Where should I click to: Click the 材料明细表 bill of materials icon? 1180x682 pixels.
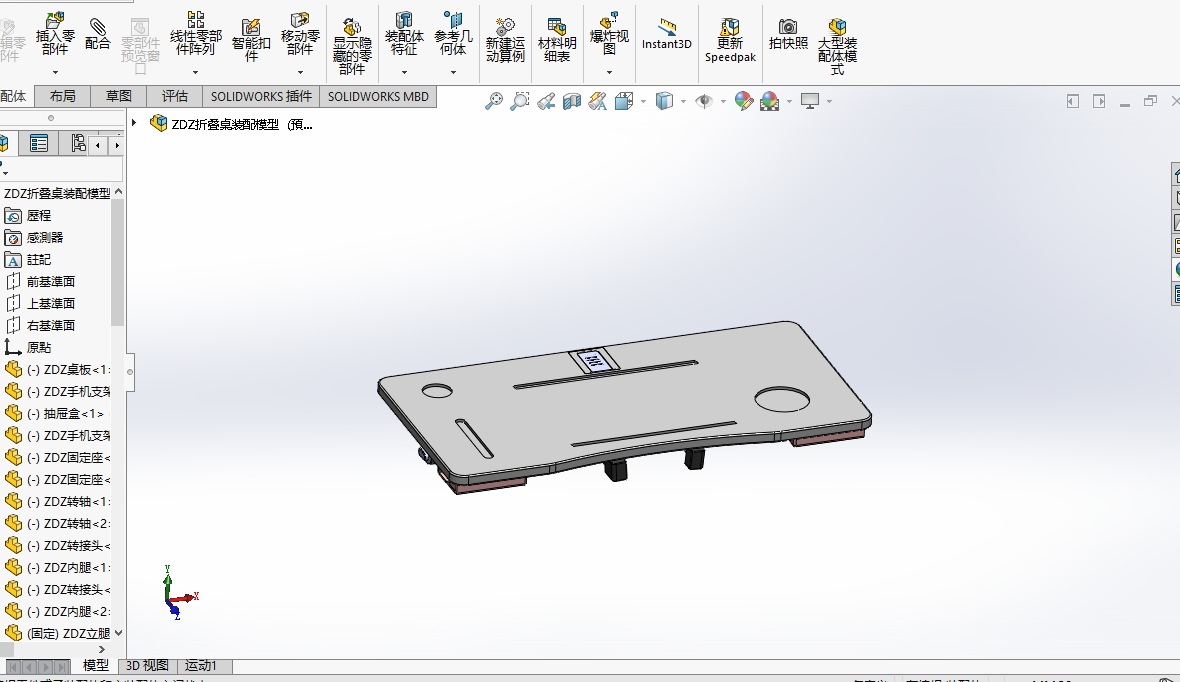coord(557,39)
